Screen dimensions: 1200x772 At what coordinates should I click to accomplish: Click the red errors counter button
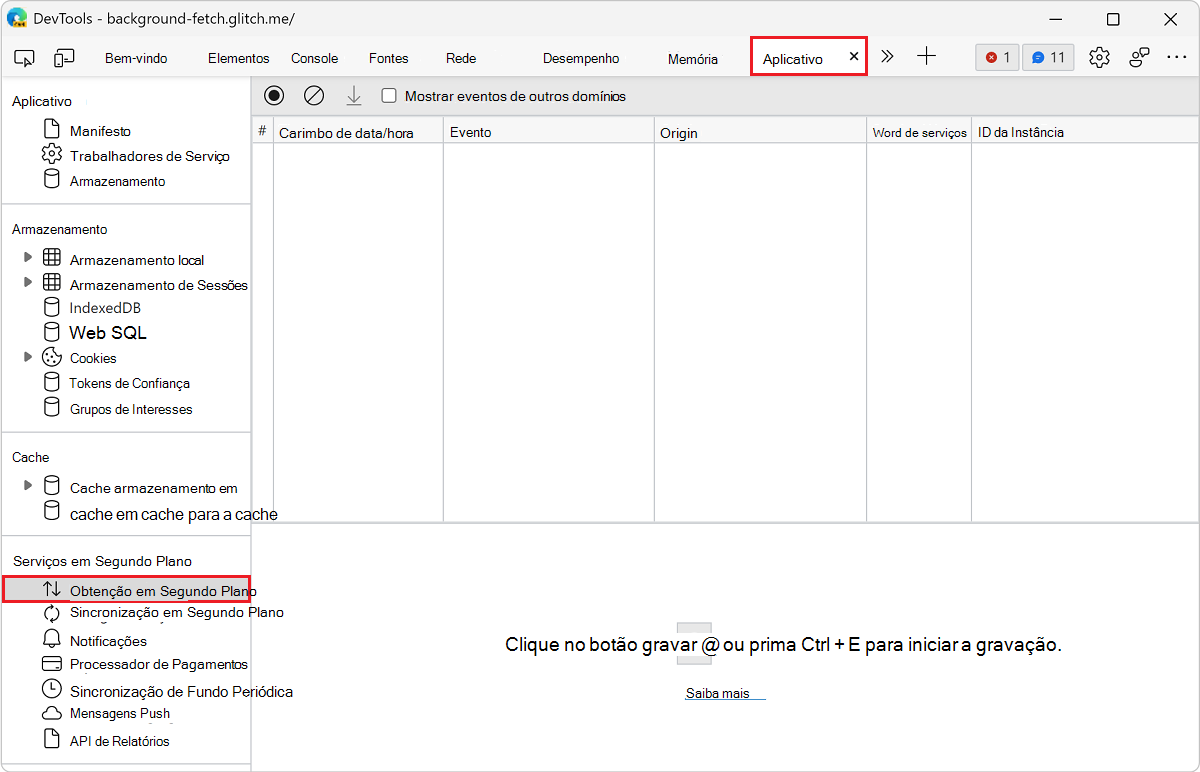coord(997,58)
